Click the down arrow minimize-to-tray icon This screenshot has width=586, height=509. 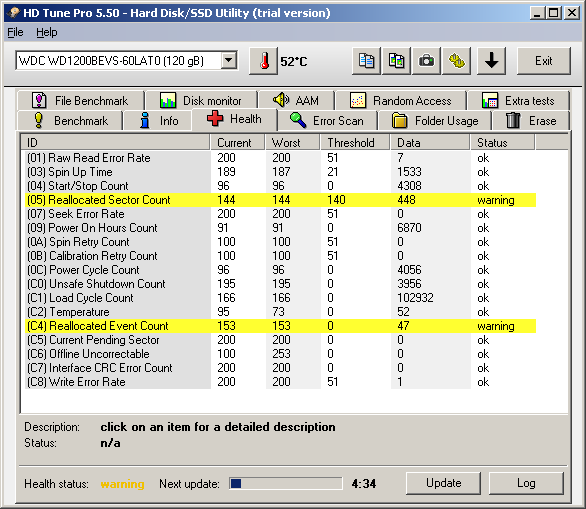491,61
